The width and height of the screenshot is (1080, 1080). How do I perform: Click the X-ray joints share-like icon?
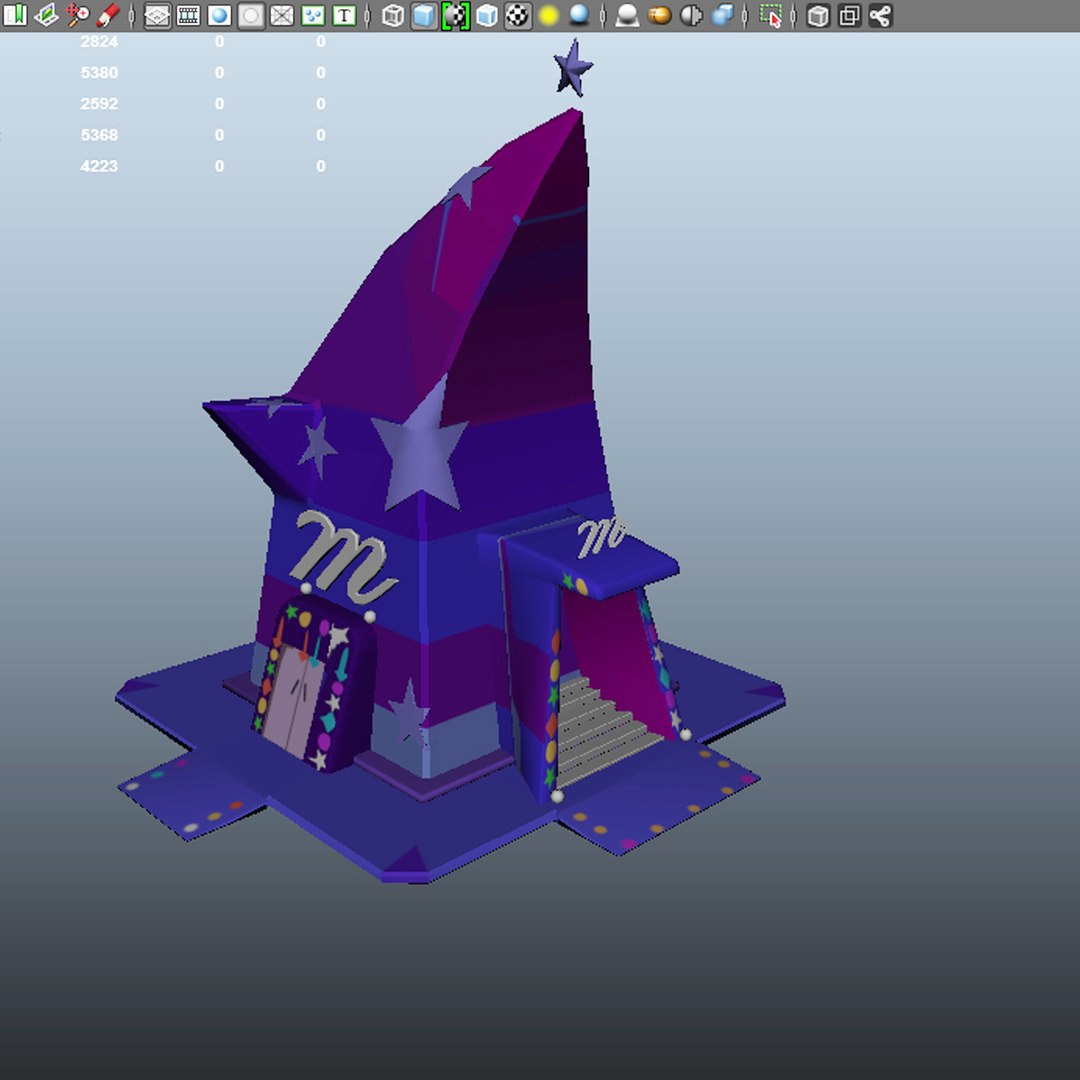click(880, 15)
